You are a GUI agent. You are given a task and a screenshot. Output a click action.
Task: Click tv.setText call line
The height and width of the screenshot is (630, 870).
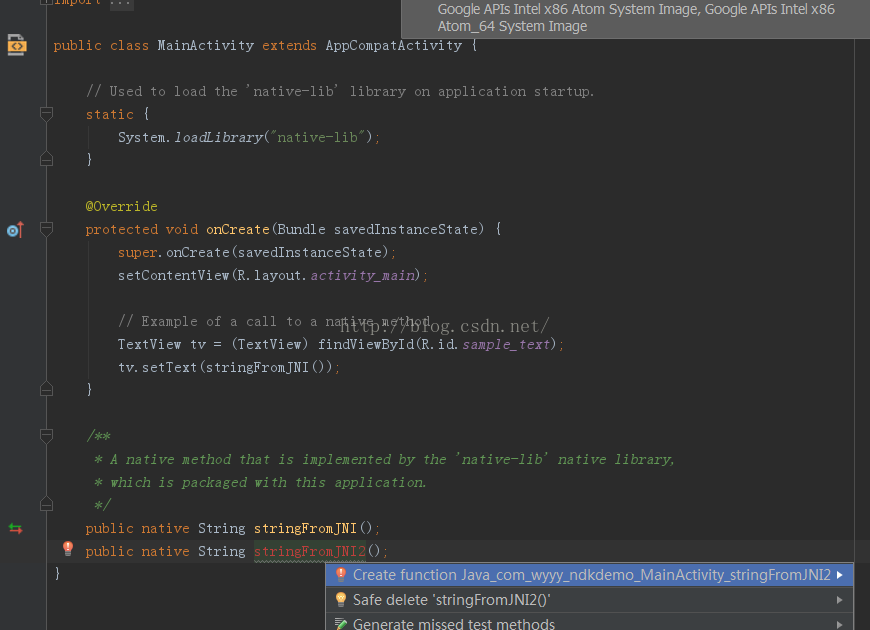pyautogui.click(x=228, y=367)
